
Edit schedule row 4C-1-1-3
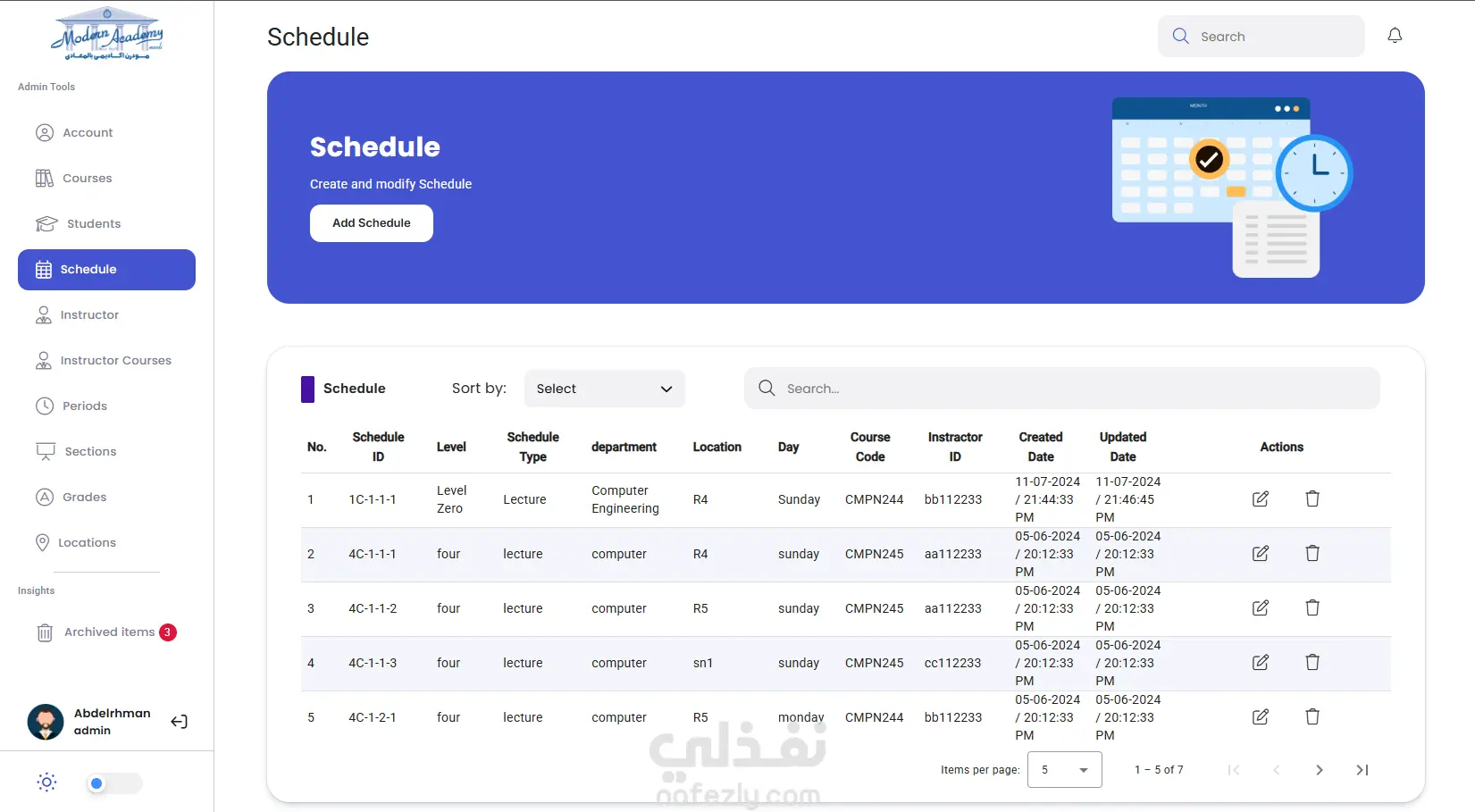pyautogui.click(x=1261, y=663)
